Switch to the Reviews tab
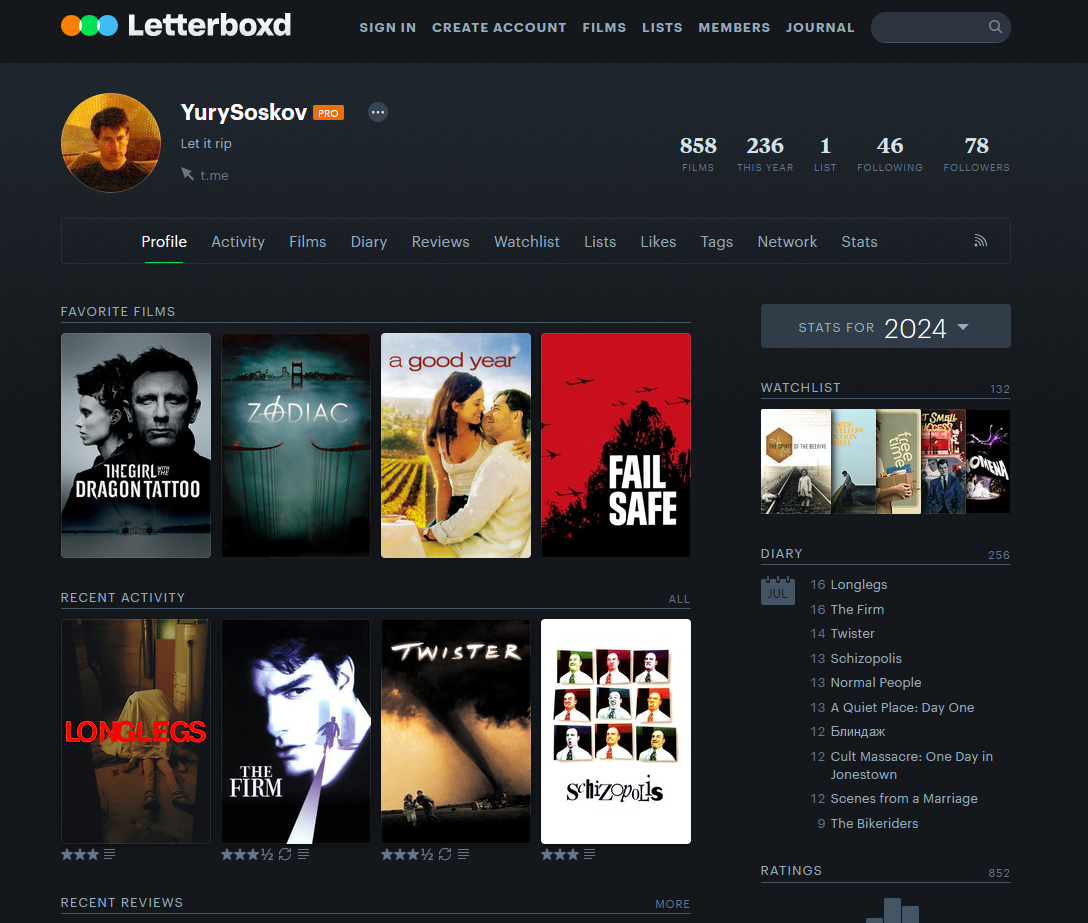Viewport: 1088px width, 923px height. [x=441, y=242]
